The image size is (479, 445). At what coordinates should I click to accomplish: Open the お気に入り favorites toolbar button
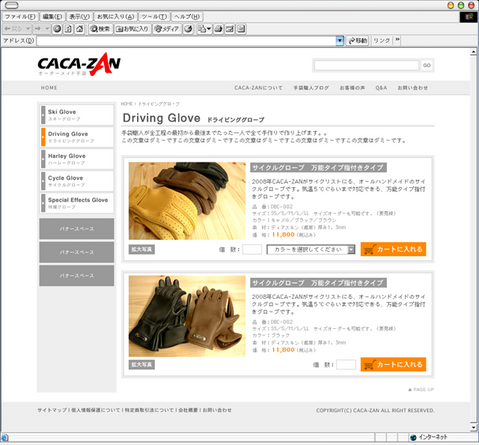(133, 29)
